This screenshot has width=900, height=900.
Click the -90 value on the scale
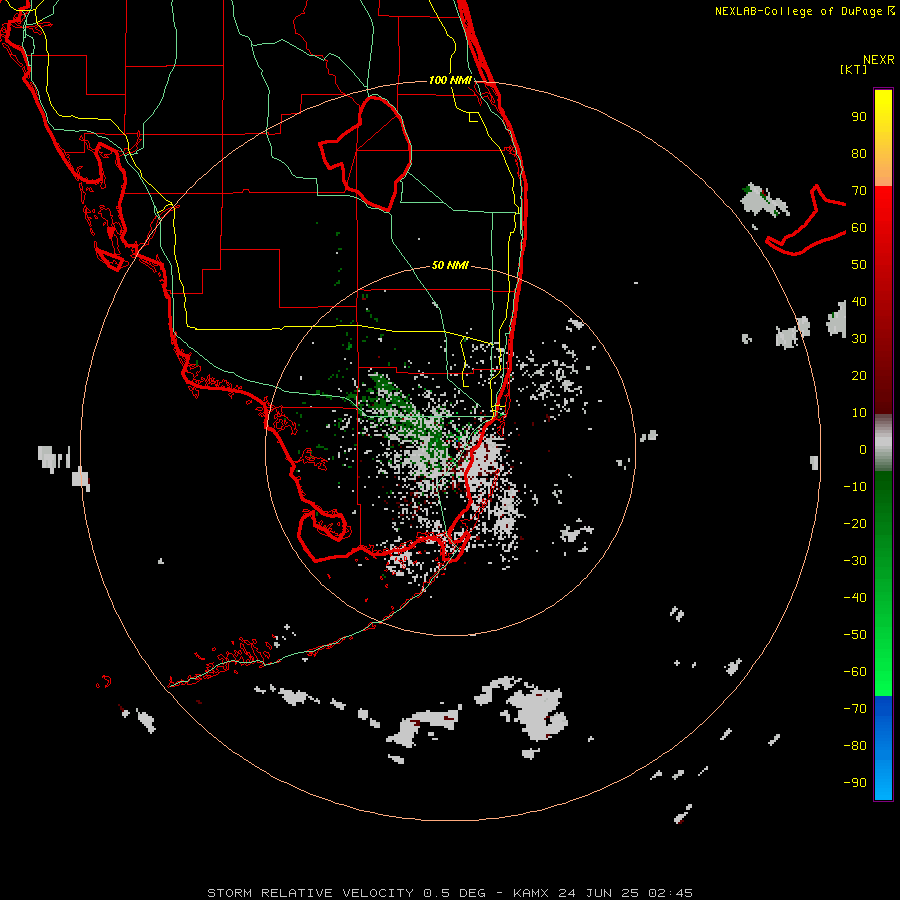click(855, 782)
